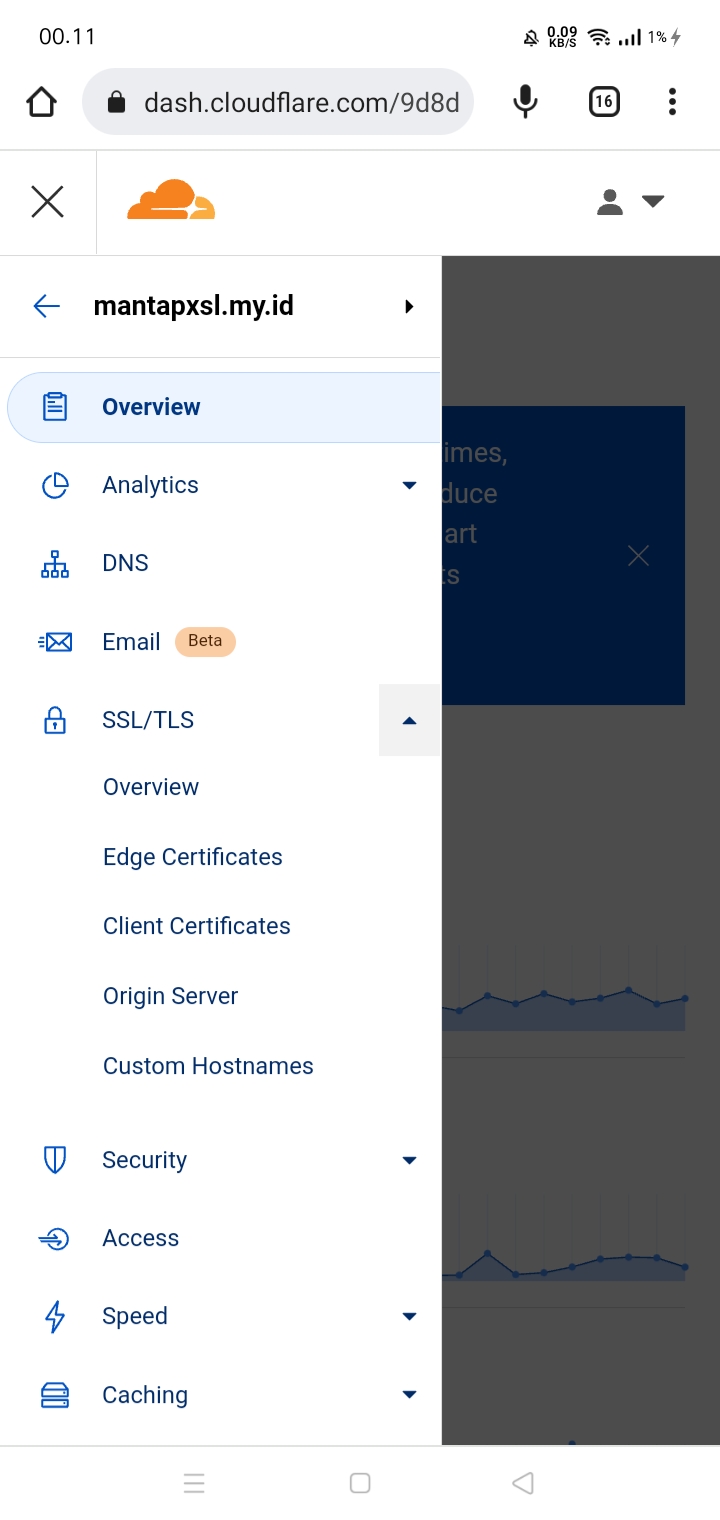Open the Analytics menu item
The image size is (720, 1520).
(150, 485)
